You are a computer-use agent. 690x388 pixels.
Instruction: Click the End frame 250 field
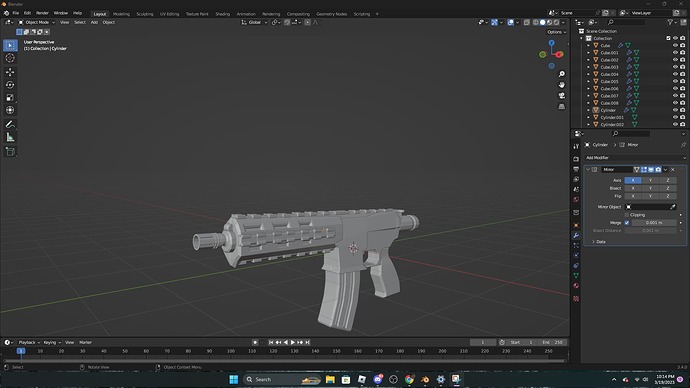553,342
